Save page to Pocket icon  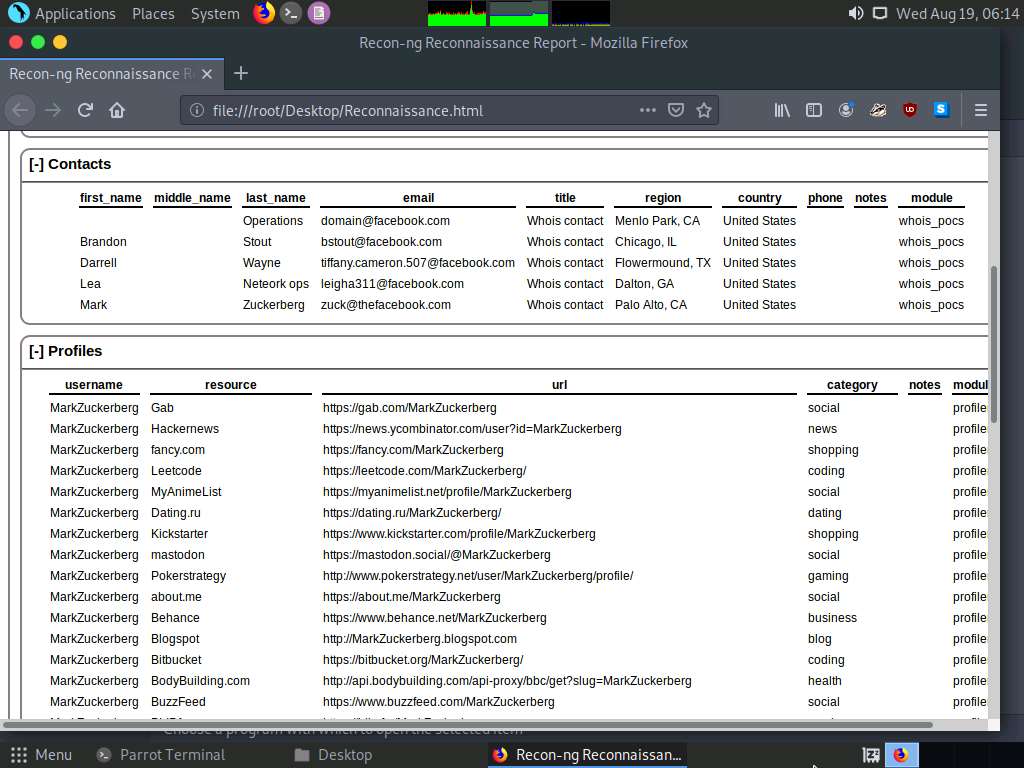[x=676, y=110]
